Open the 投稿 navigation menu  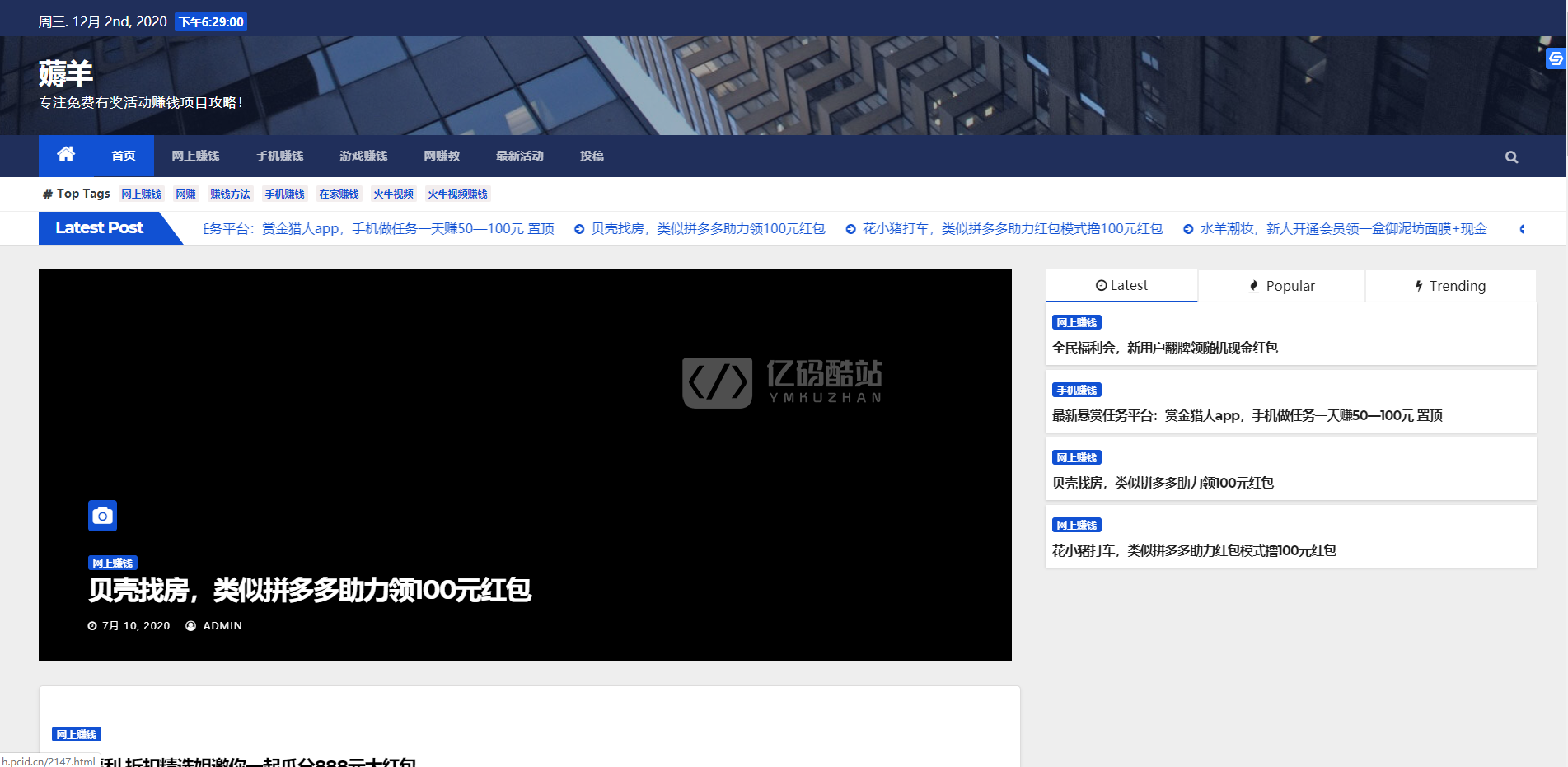[x=592, y=156]
